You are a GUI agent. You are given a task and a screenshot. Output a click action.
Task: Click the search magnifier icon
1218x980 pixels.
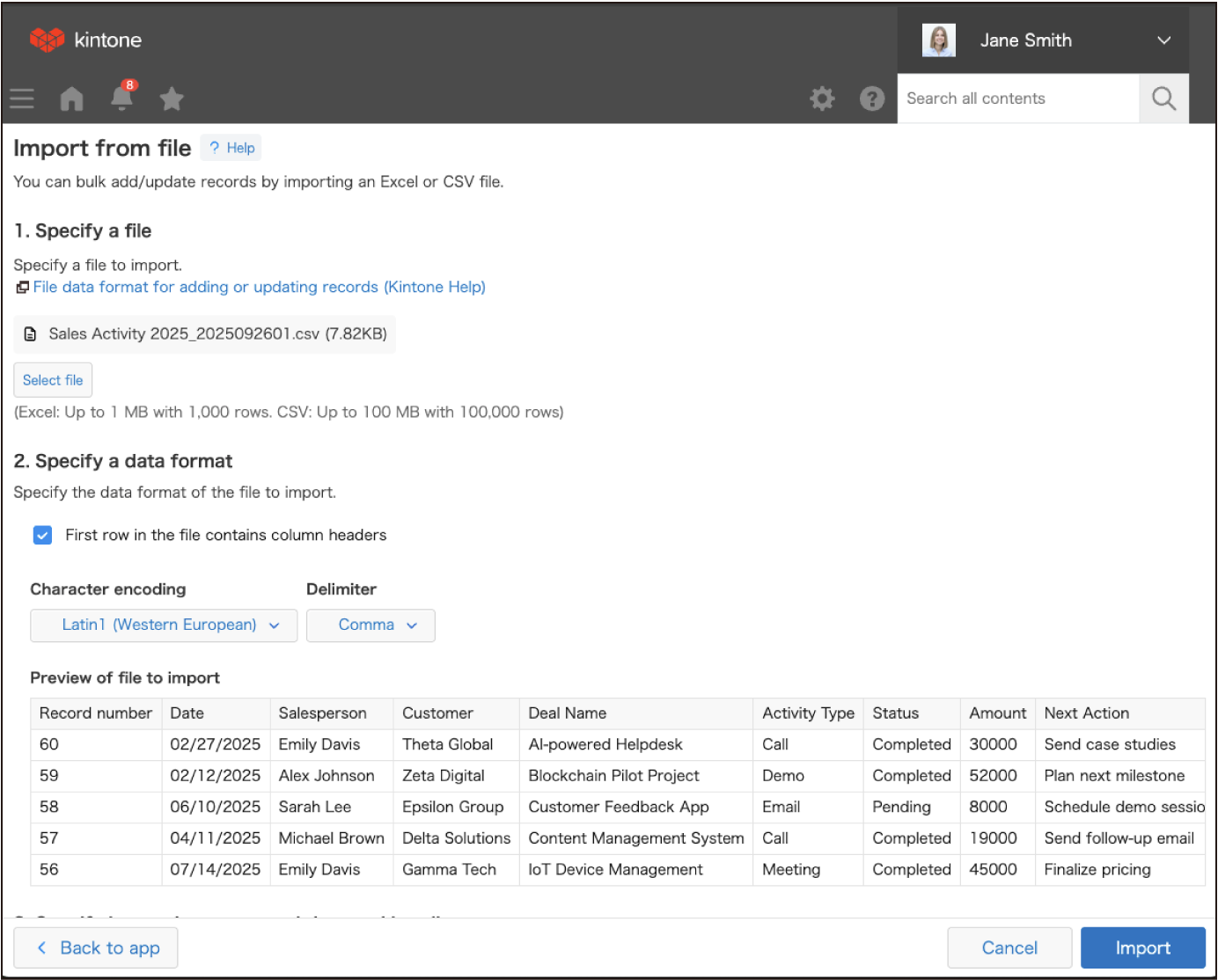click(1163, 99)
